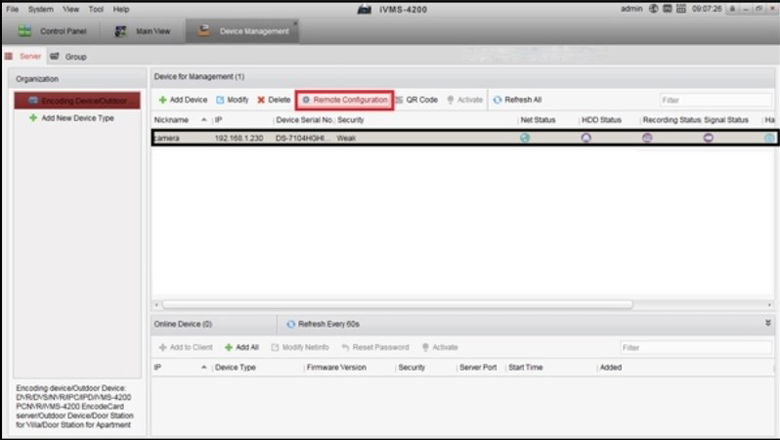
Task: Click the Modify device icon
Action: (221, 100)
